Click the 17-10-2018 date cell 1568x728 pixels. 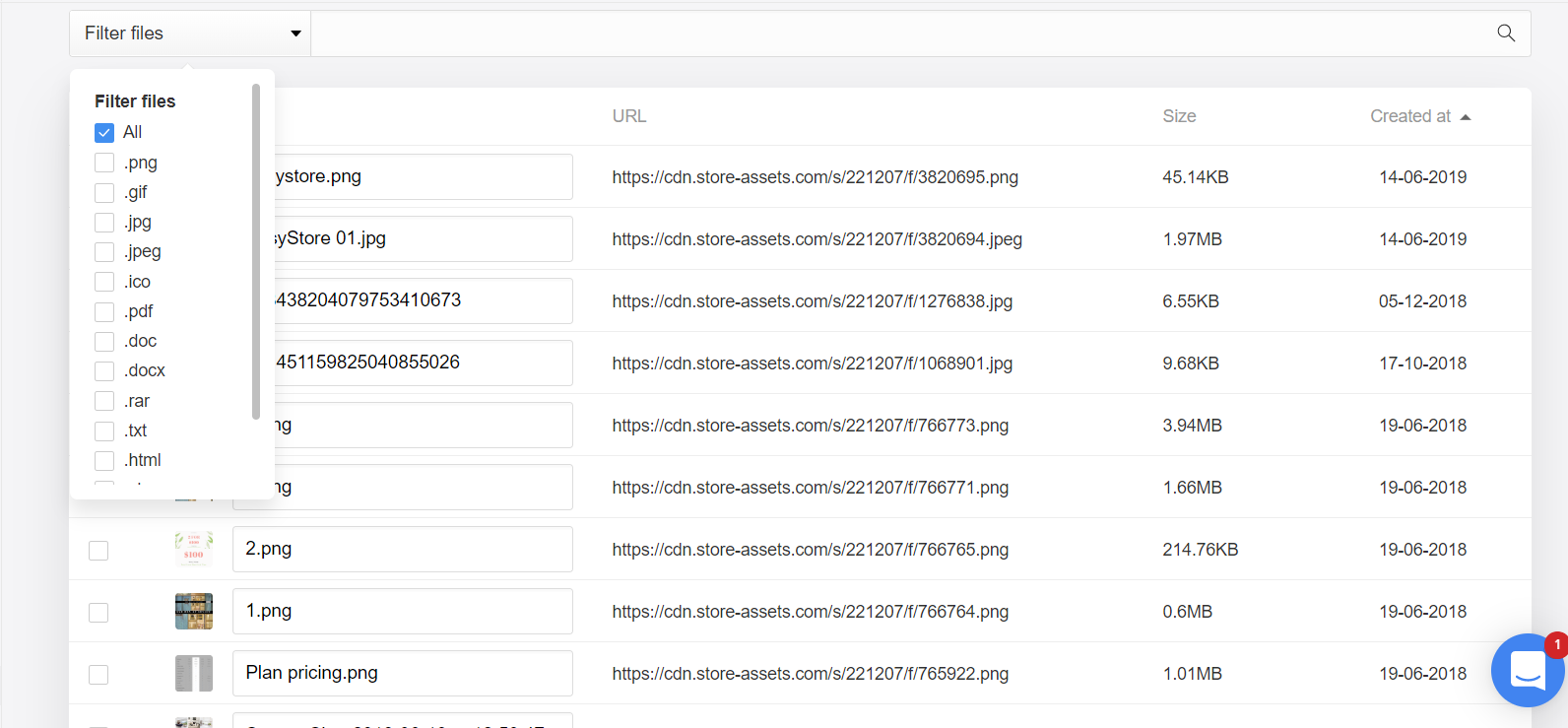click(1422, 364)
